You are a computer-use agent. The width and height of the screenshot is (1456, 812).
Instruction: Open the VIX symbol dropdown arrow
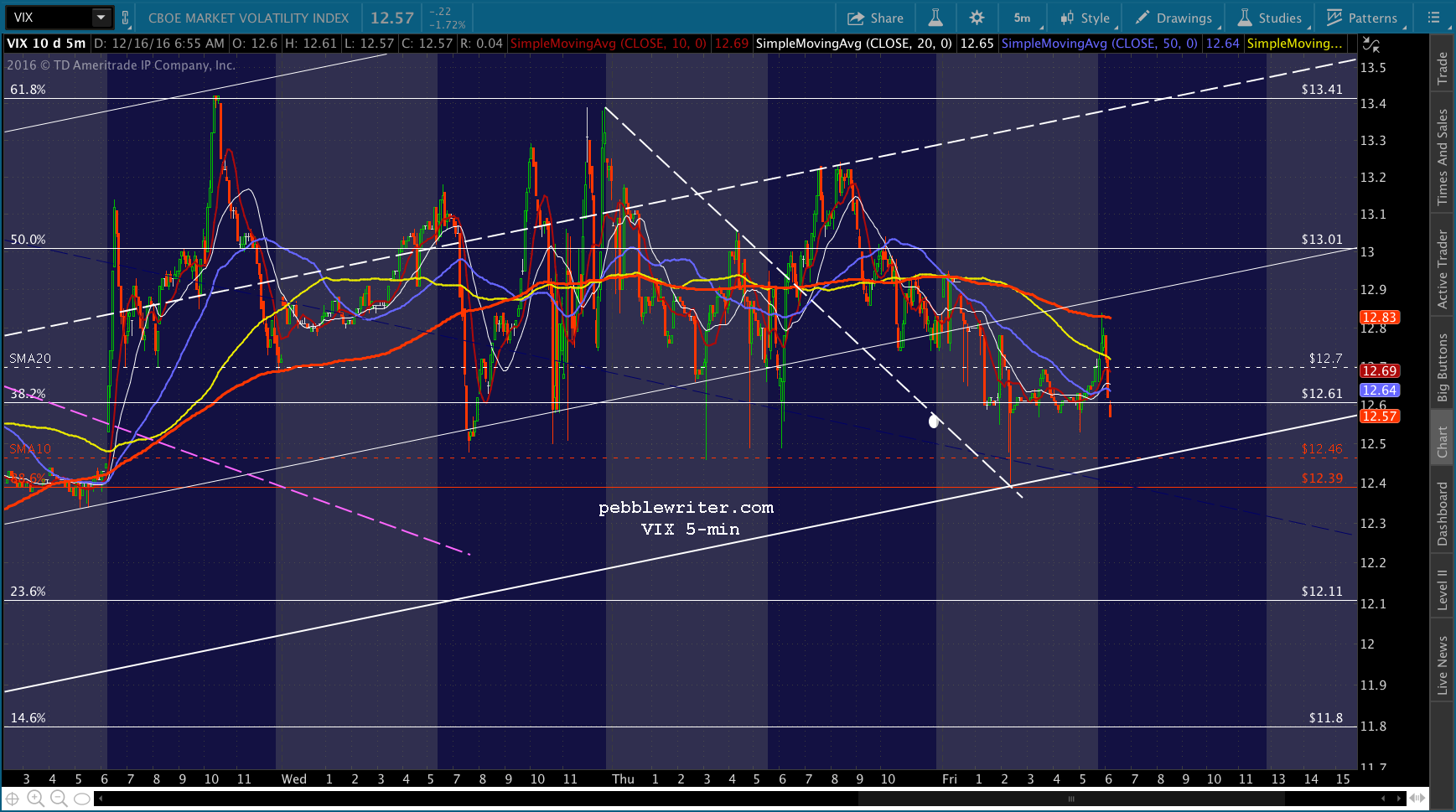click(101, 18)
